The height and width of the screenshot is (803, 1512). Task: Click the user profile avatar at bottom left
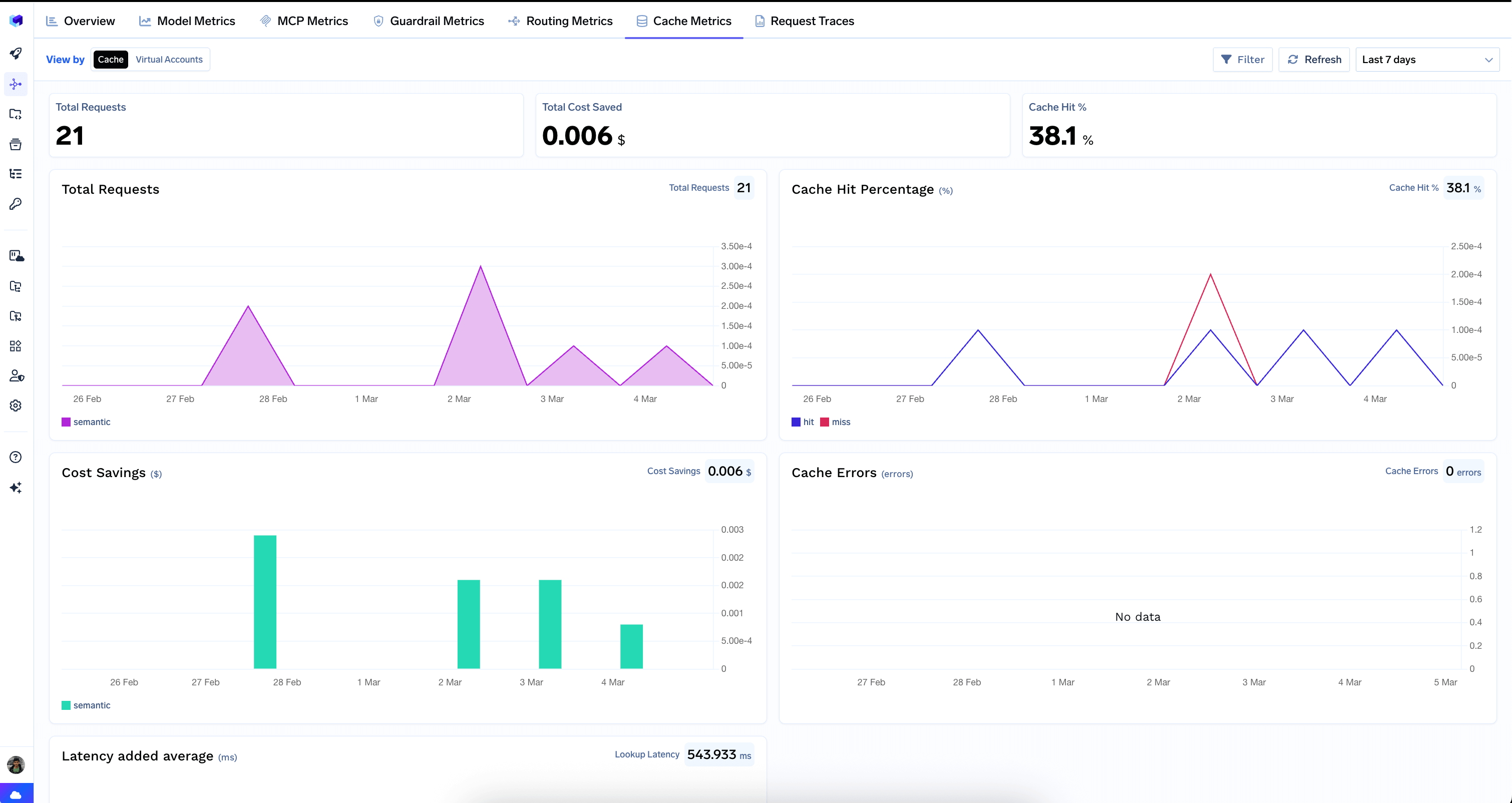tap(16, 765)
